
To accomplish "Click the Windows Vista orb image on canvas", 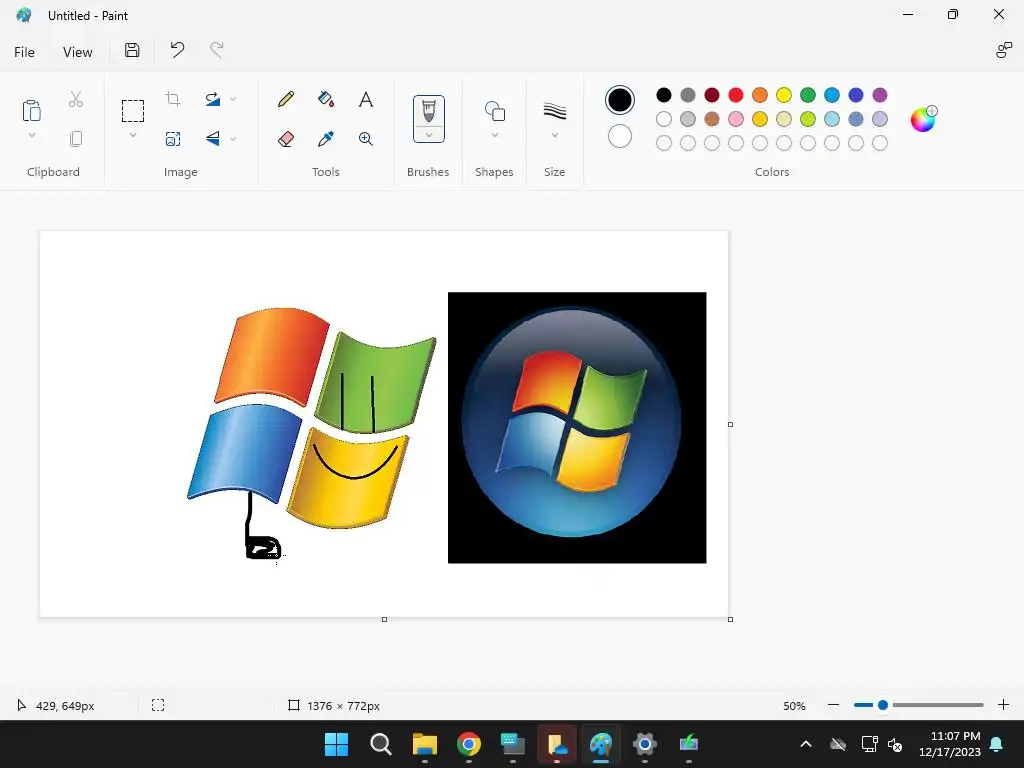I will pos(577,428).
